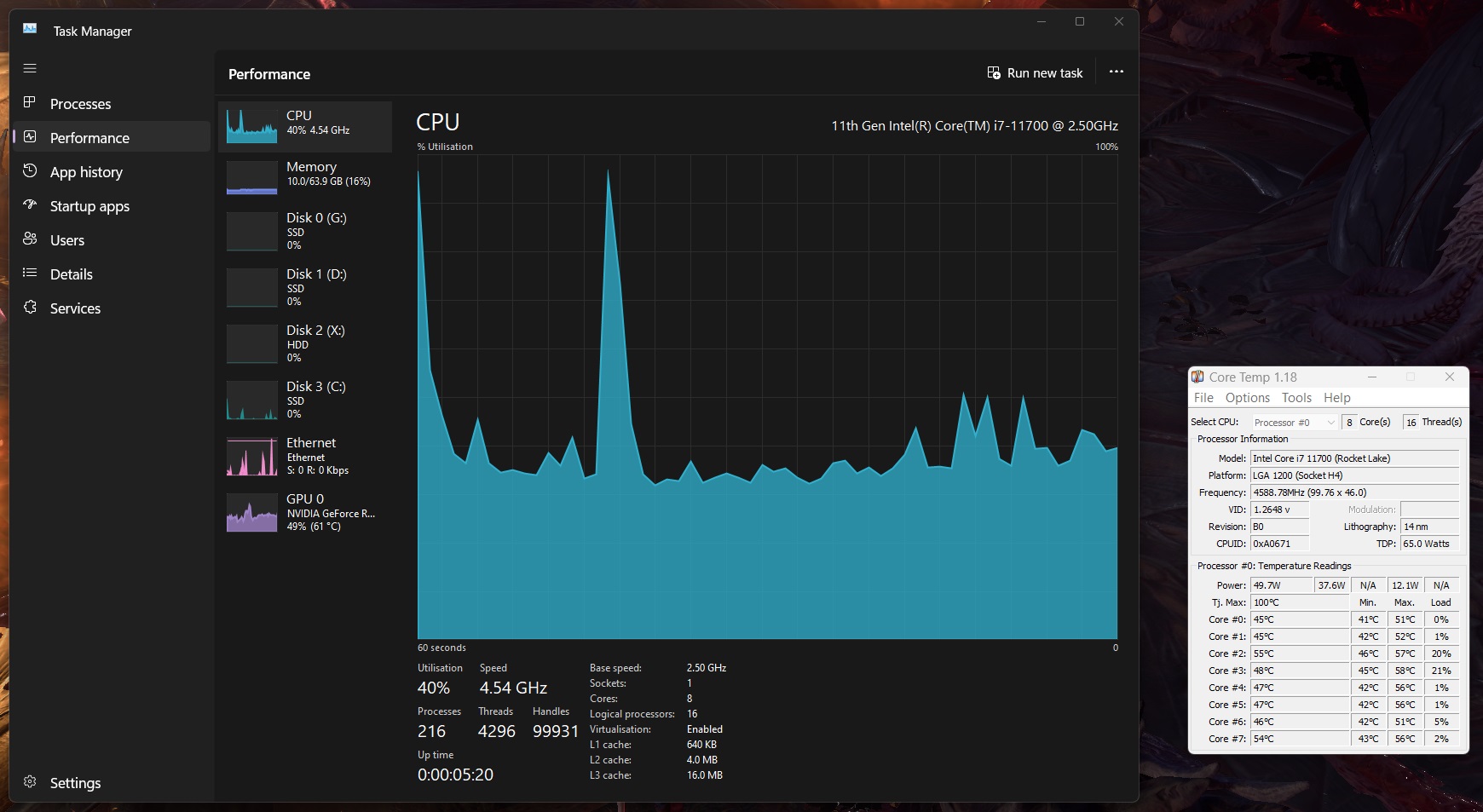Select the Memory mini graph thumbnail
Viewport: 1483px width, 812px height.
(252, 177)
